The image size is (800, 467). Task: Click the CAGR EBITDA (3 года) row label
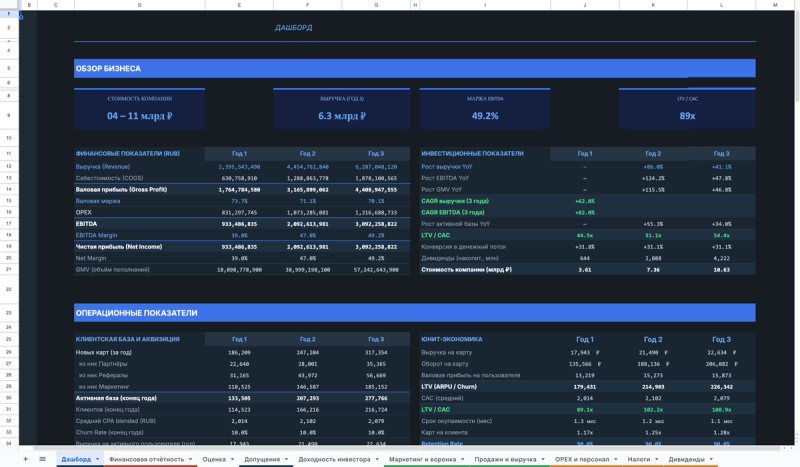[453, 212]
